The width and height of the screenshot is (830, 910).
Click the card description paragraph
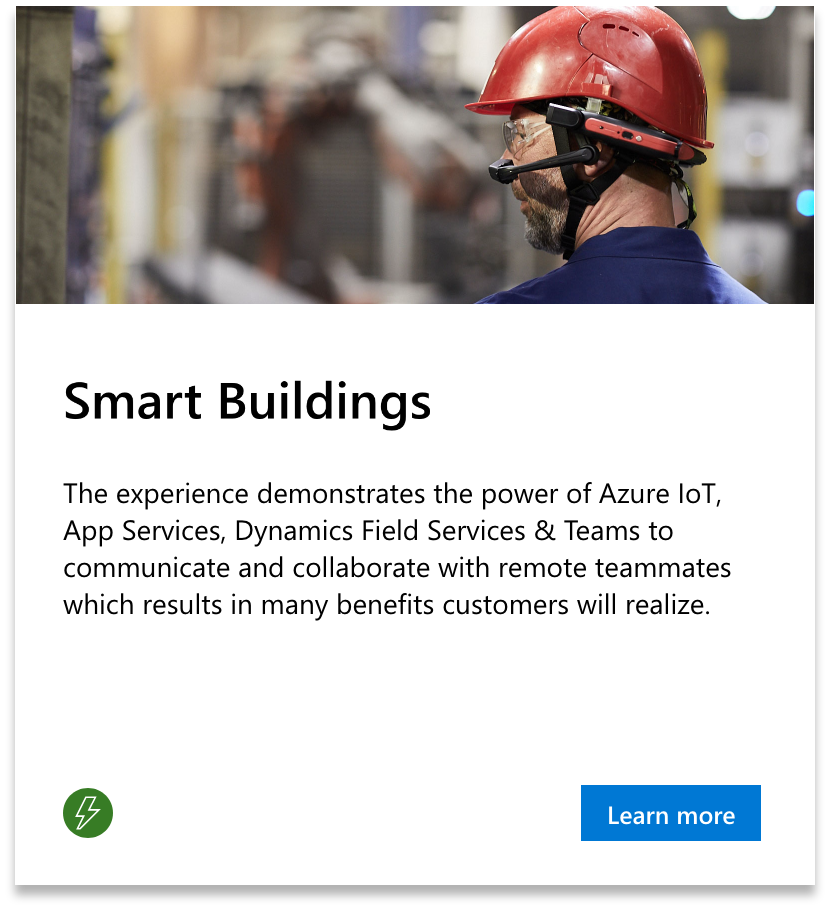coord(397,550)
